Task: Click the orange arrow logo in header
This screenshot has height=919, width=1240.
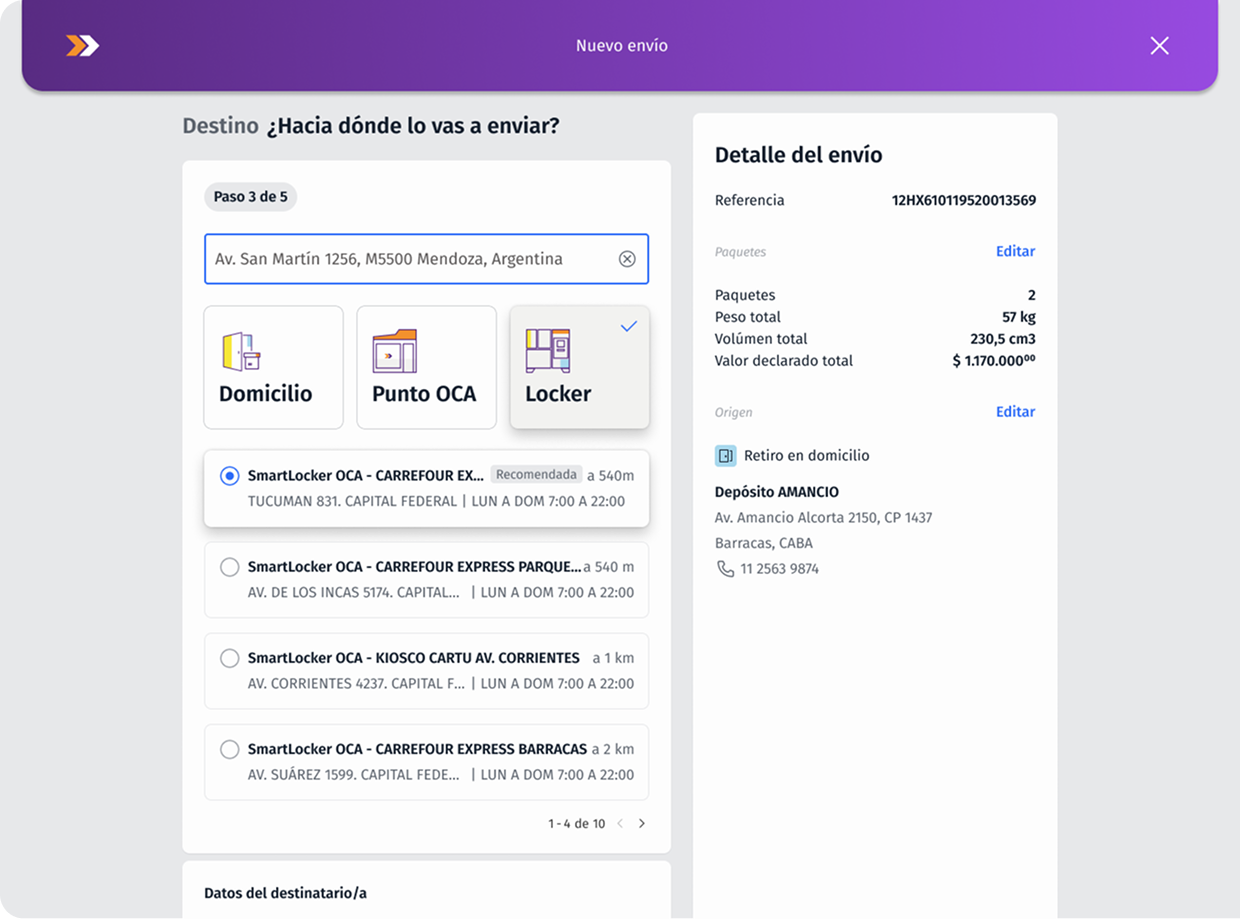Action: coord(82,45)
